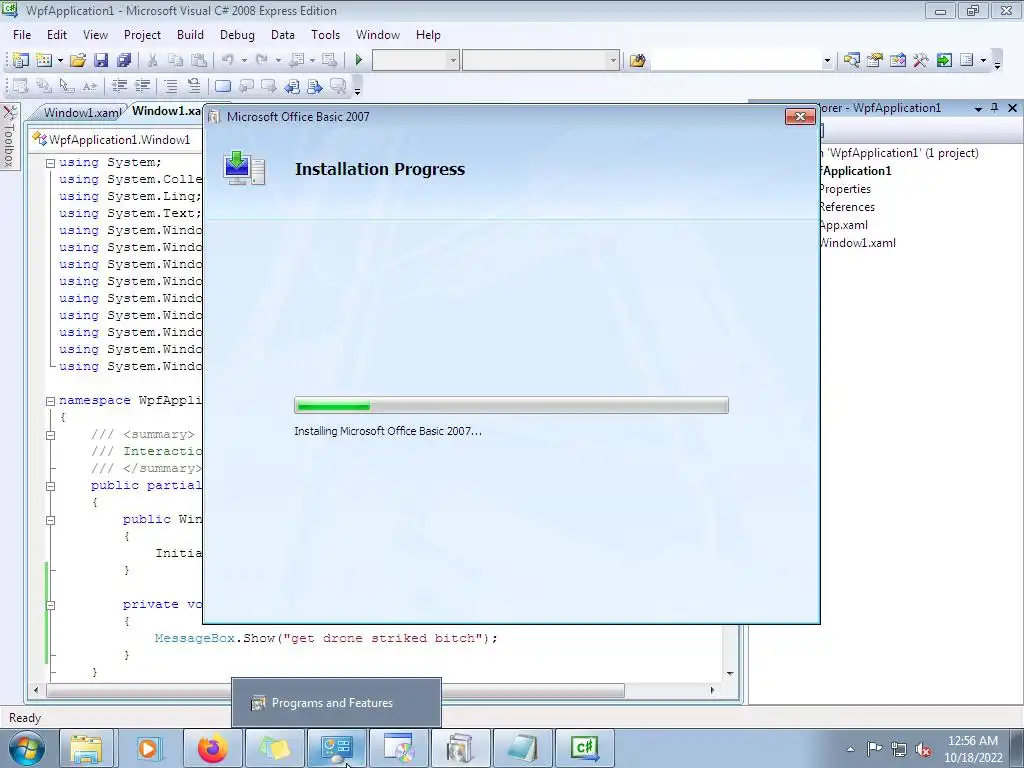
Task: Open the Tools menu
Action: (x=325, y=35)
